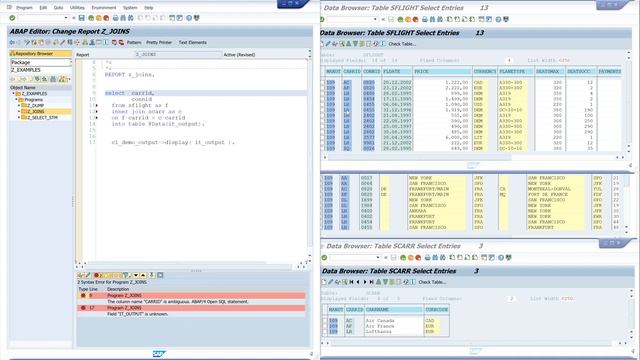Click the Report name field Z_JOINS
Screen dimensions: 640x360
pos(178,54)
